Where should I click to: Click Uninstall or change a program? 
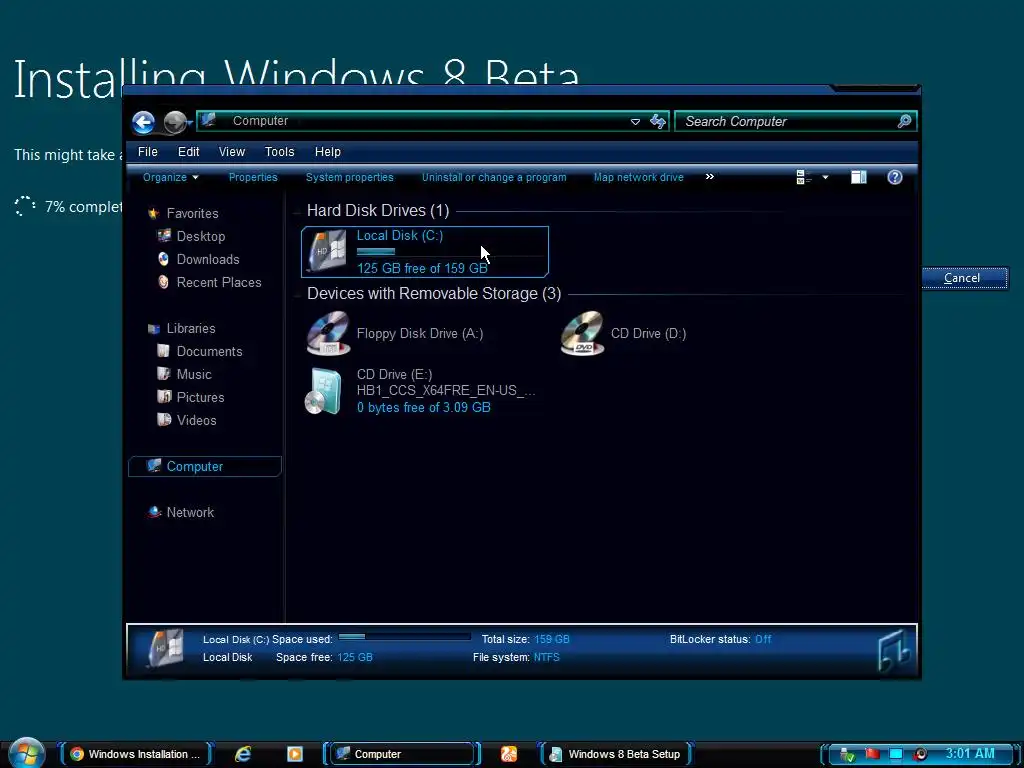click(494, 177)
